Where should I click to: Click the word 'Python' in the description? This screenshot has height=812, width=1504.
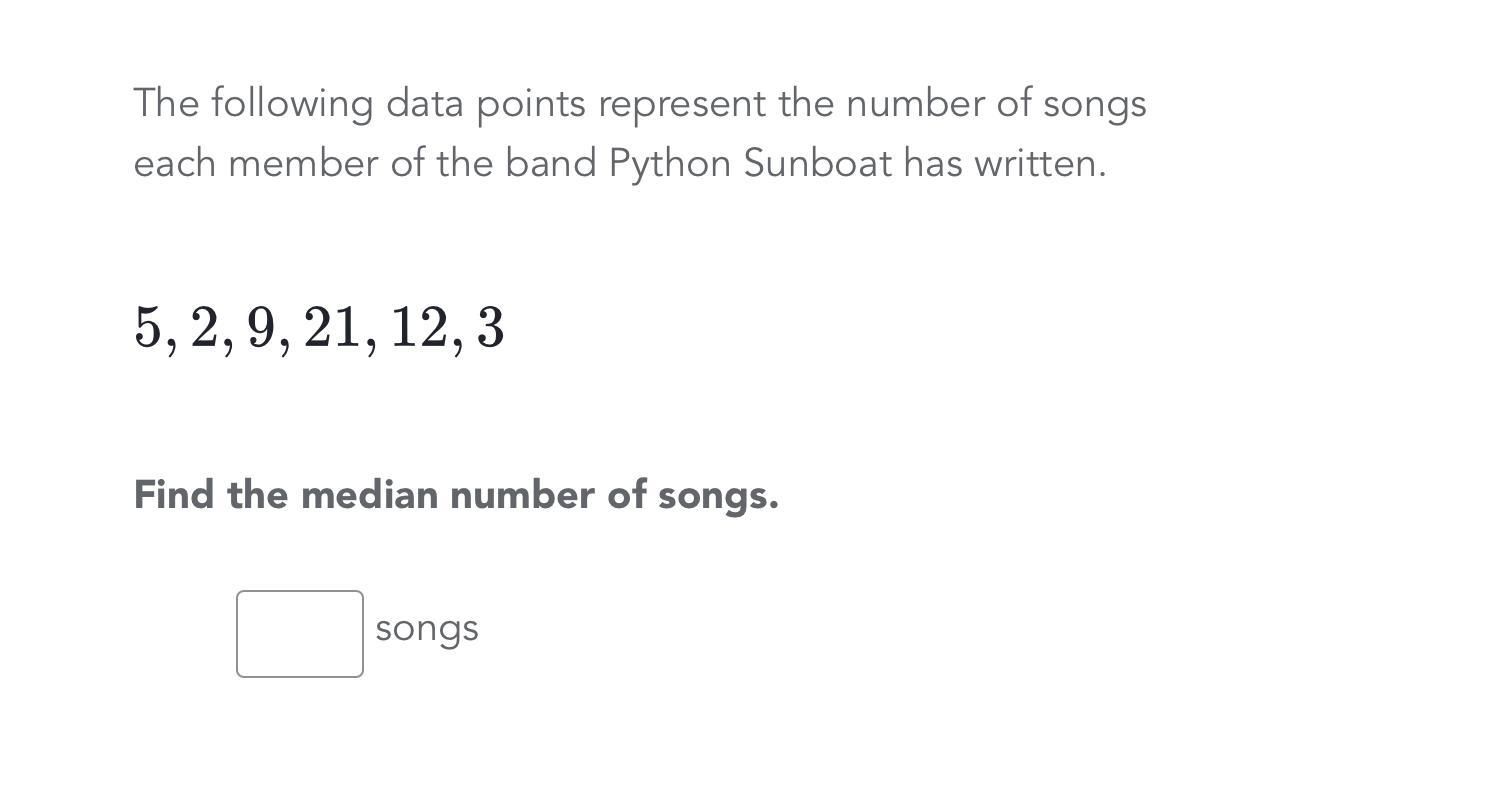pos(670,164)
